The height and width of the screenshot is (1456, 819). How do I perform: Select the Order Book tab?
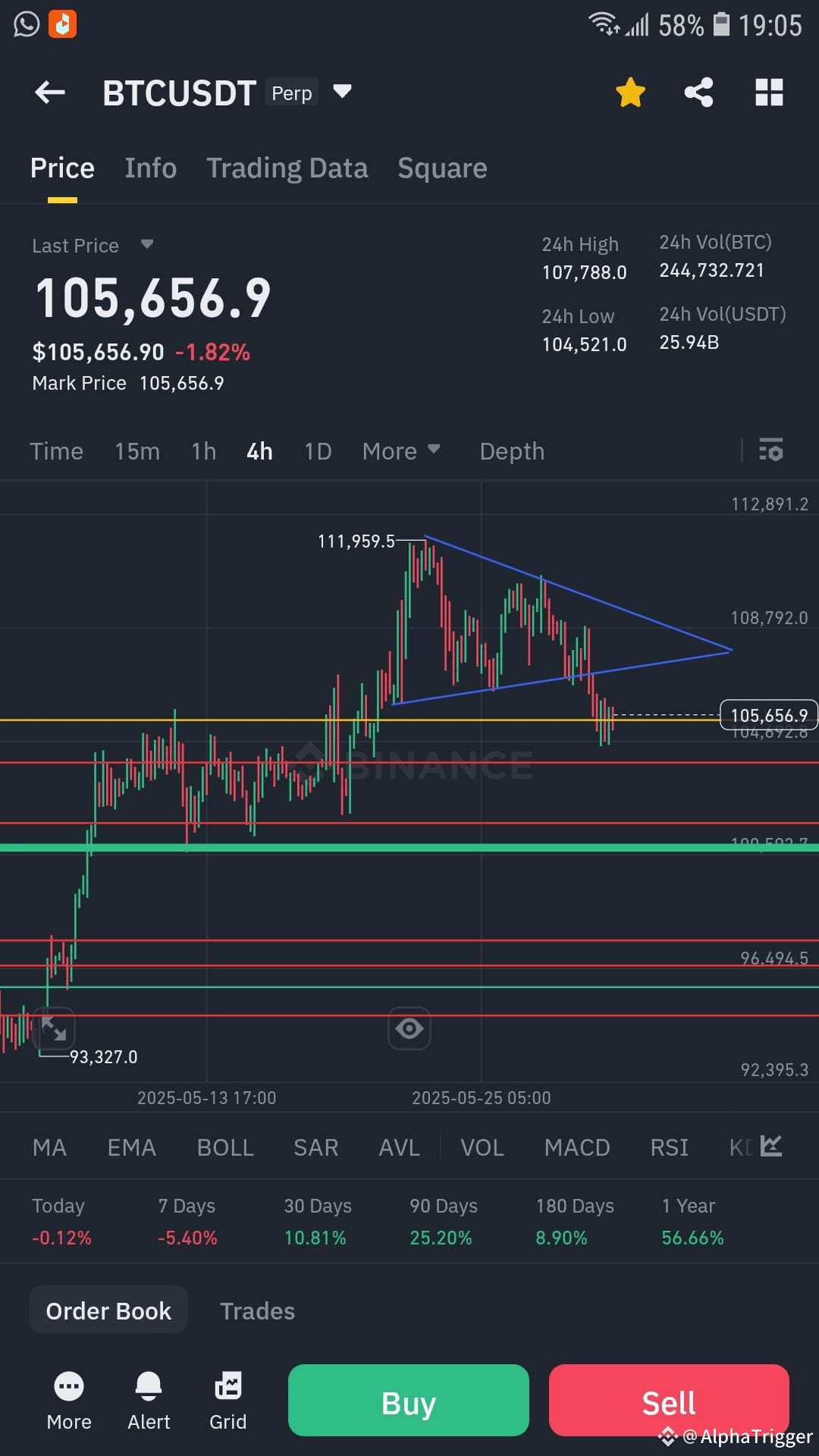click(108, 1310)
